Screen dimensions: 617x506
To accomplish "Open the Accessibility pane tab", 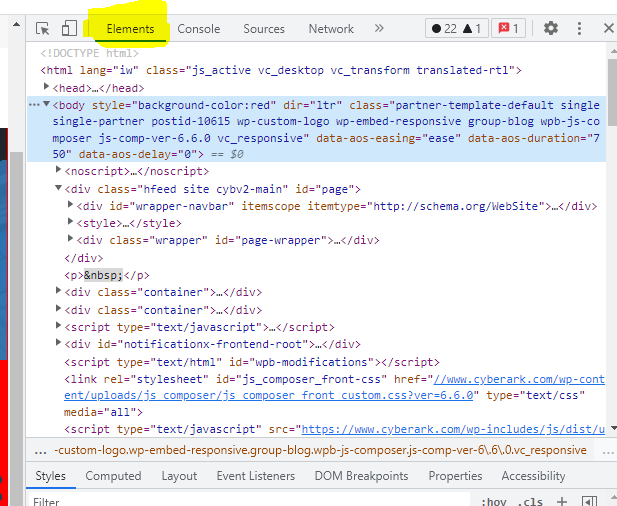I will pos(533,476).
